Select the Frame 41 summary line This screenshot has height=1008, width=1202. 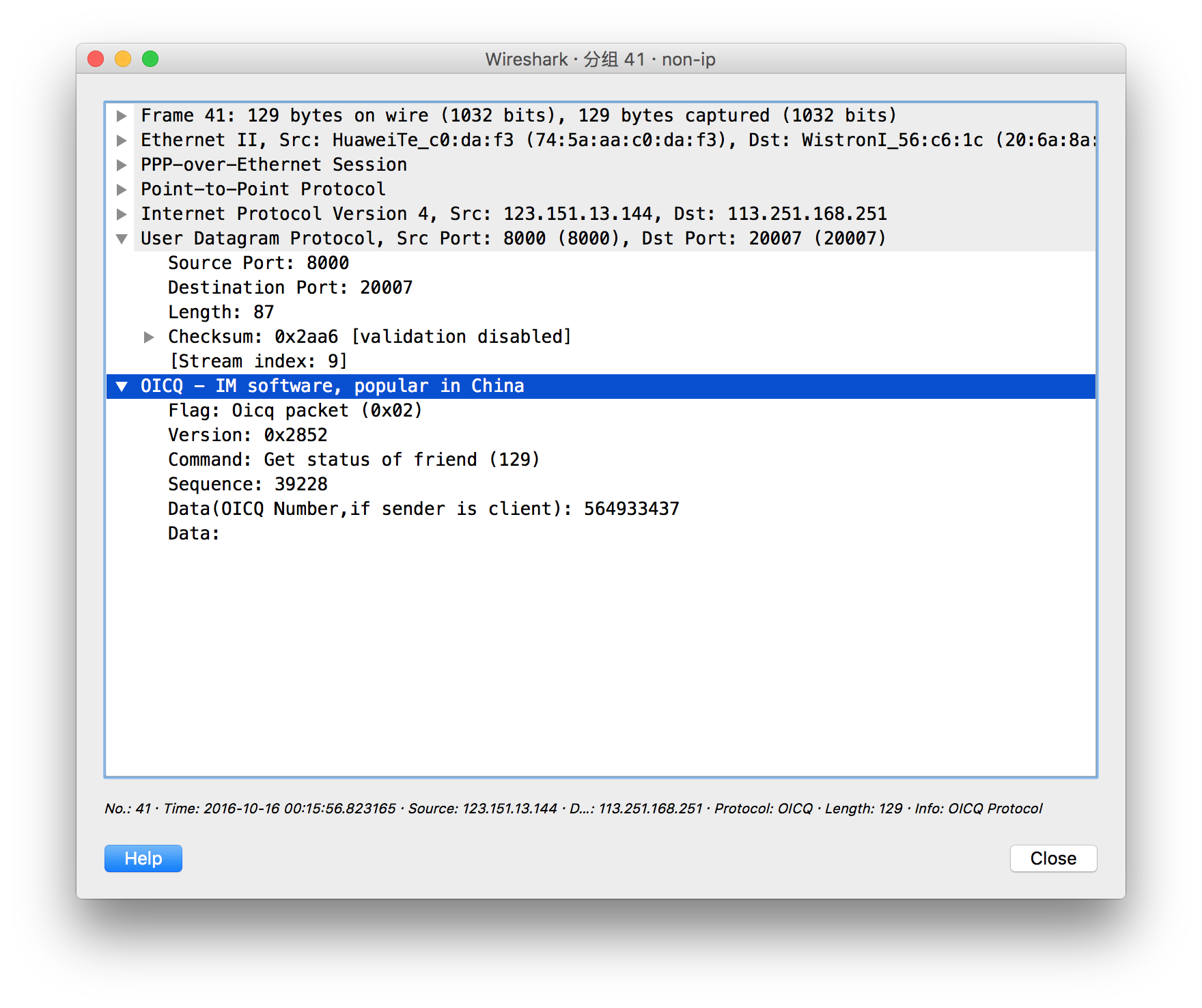(x=518, y=115)
